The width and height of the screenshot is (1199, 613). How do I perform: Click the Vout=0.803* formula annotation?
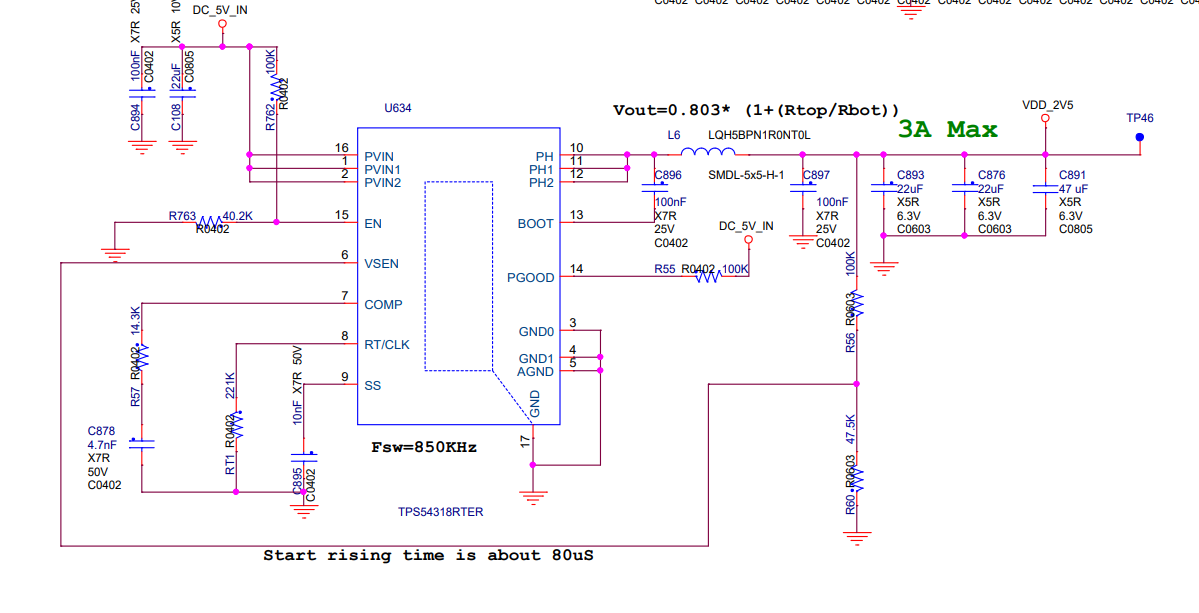tap(756, 110)
